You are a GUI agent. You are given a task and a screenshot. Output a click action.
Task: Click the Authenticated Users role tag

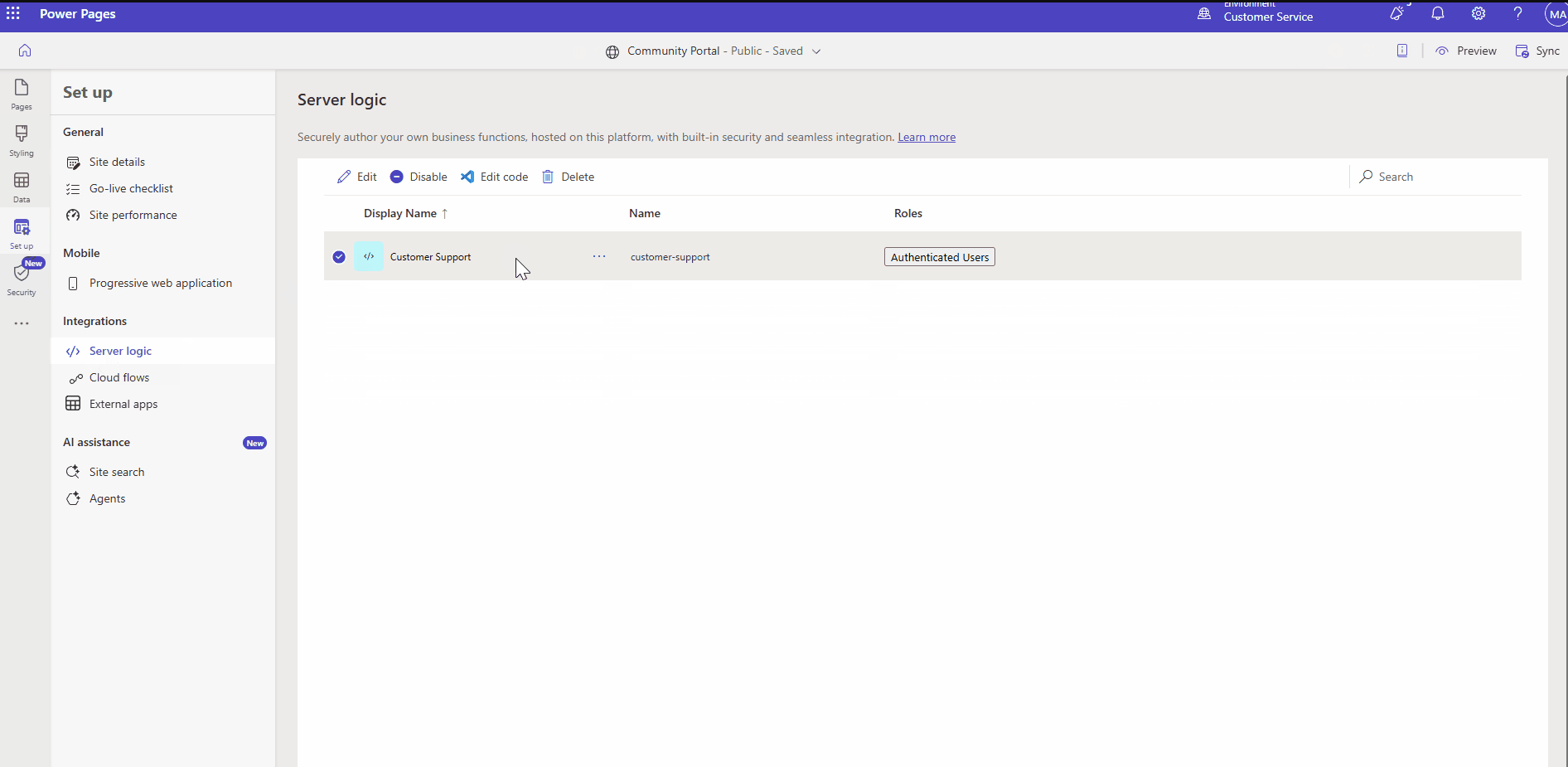coord(940,257)
